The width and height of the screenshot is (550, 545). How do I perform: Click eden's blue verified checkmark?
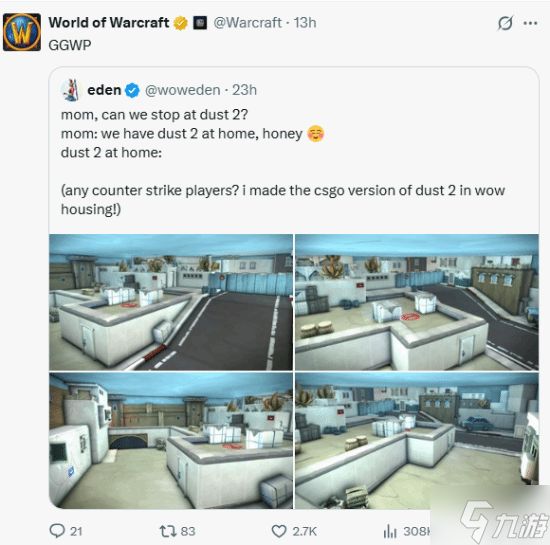coord(132,90)
